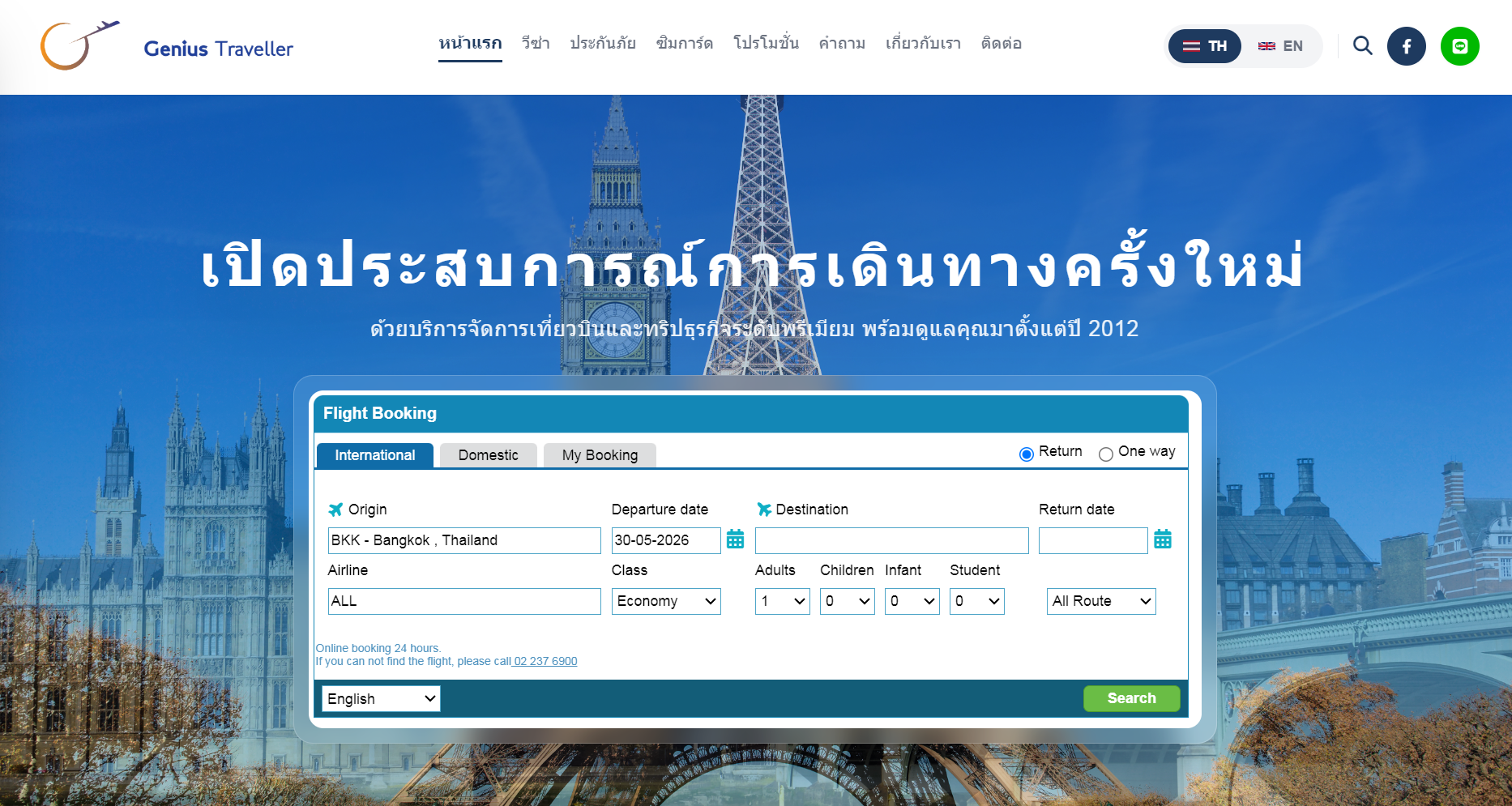Open the Student count dropdown

[x=977, y=601]
